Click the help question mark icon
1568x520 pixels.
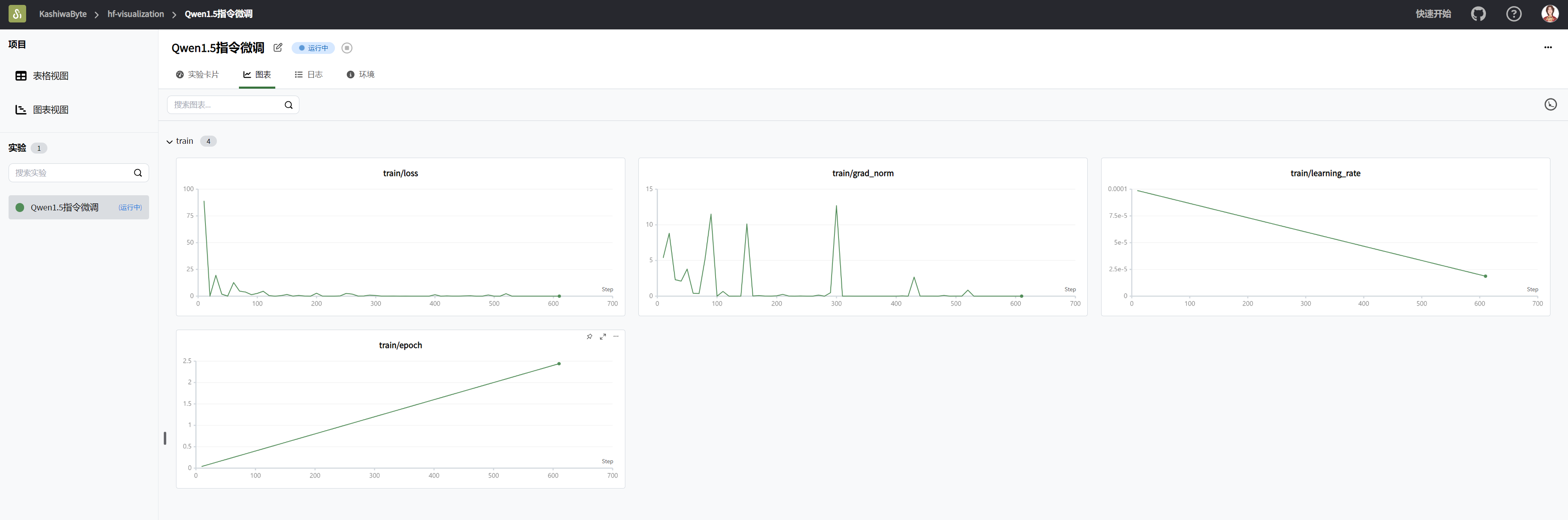(1513, 14)
